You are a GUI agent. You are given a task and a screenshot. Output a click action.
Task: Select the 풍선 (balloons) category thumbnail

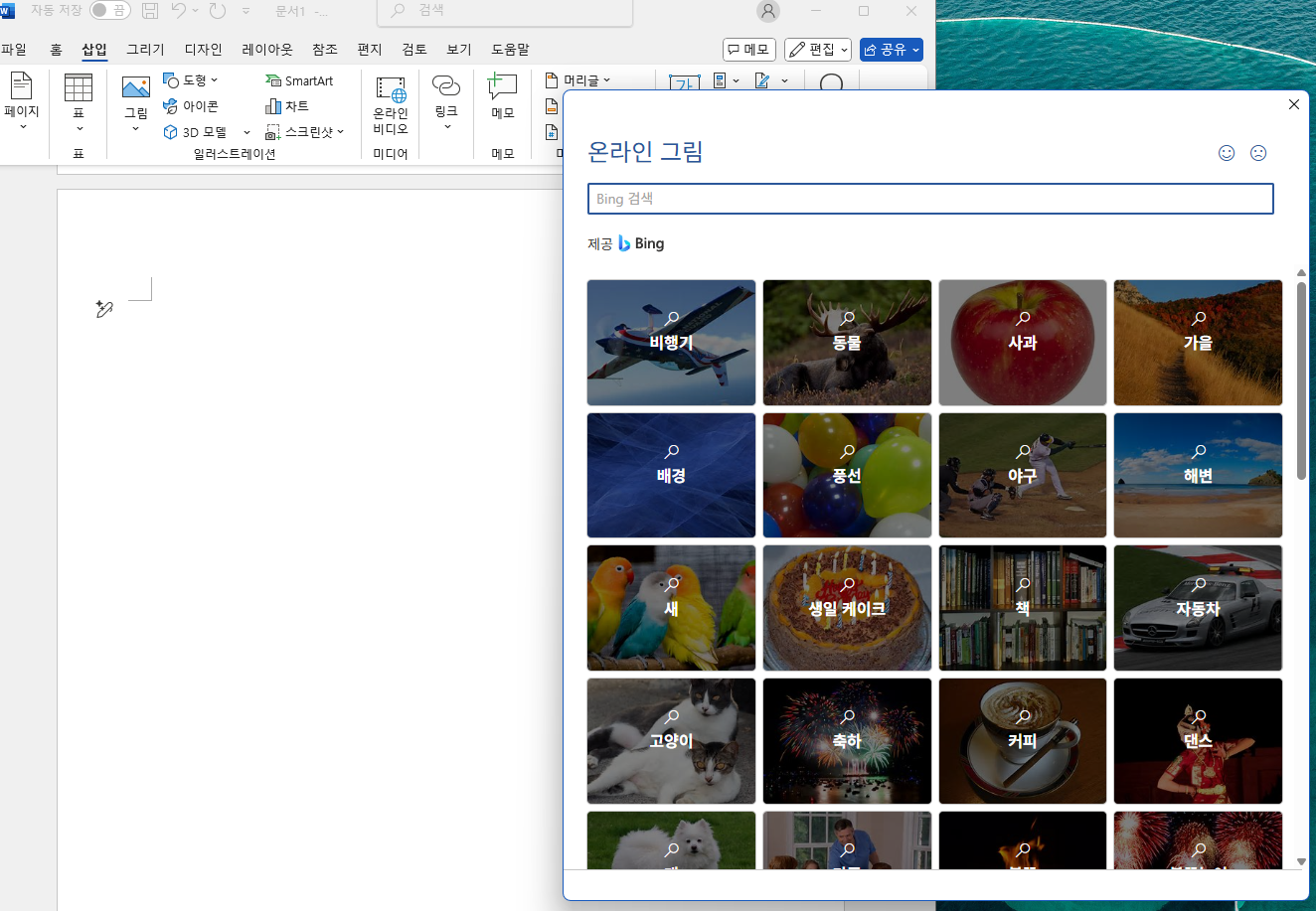[x=847, y=476]
